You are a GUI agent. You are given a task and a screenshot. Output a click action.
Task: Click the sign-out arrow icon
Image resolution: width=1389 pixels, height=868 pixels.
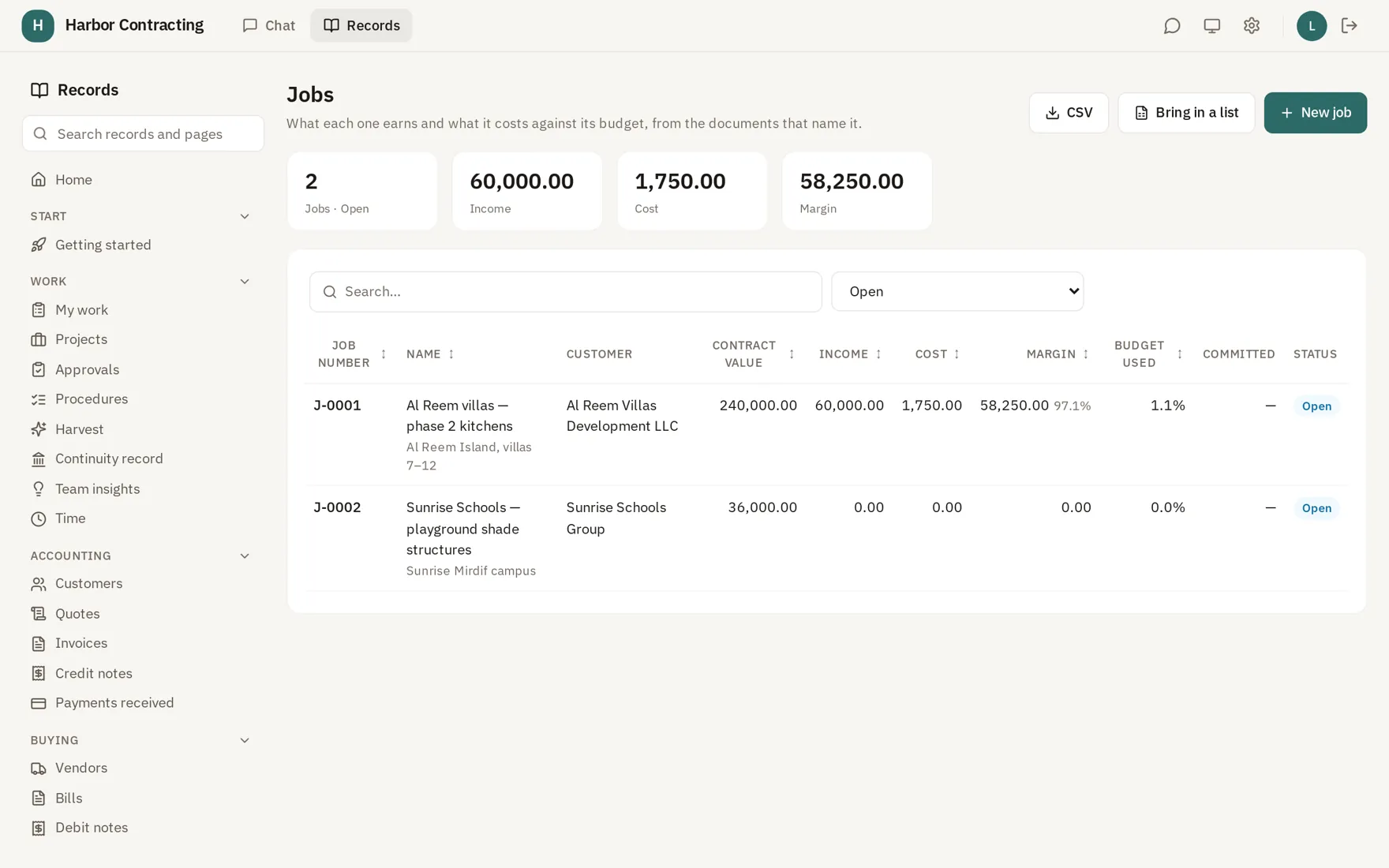[1349, 26]
